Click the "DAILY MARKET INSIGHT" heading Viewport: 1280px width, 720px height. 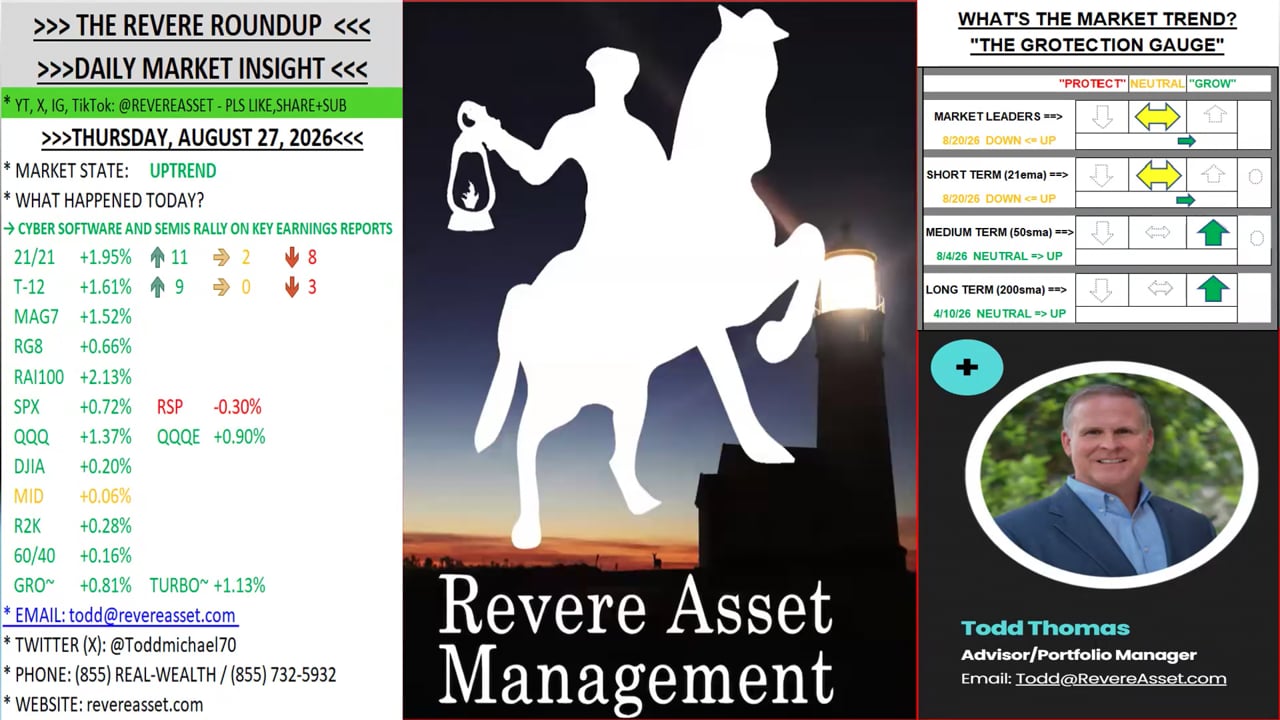[x=201, y=69]
